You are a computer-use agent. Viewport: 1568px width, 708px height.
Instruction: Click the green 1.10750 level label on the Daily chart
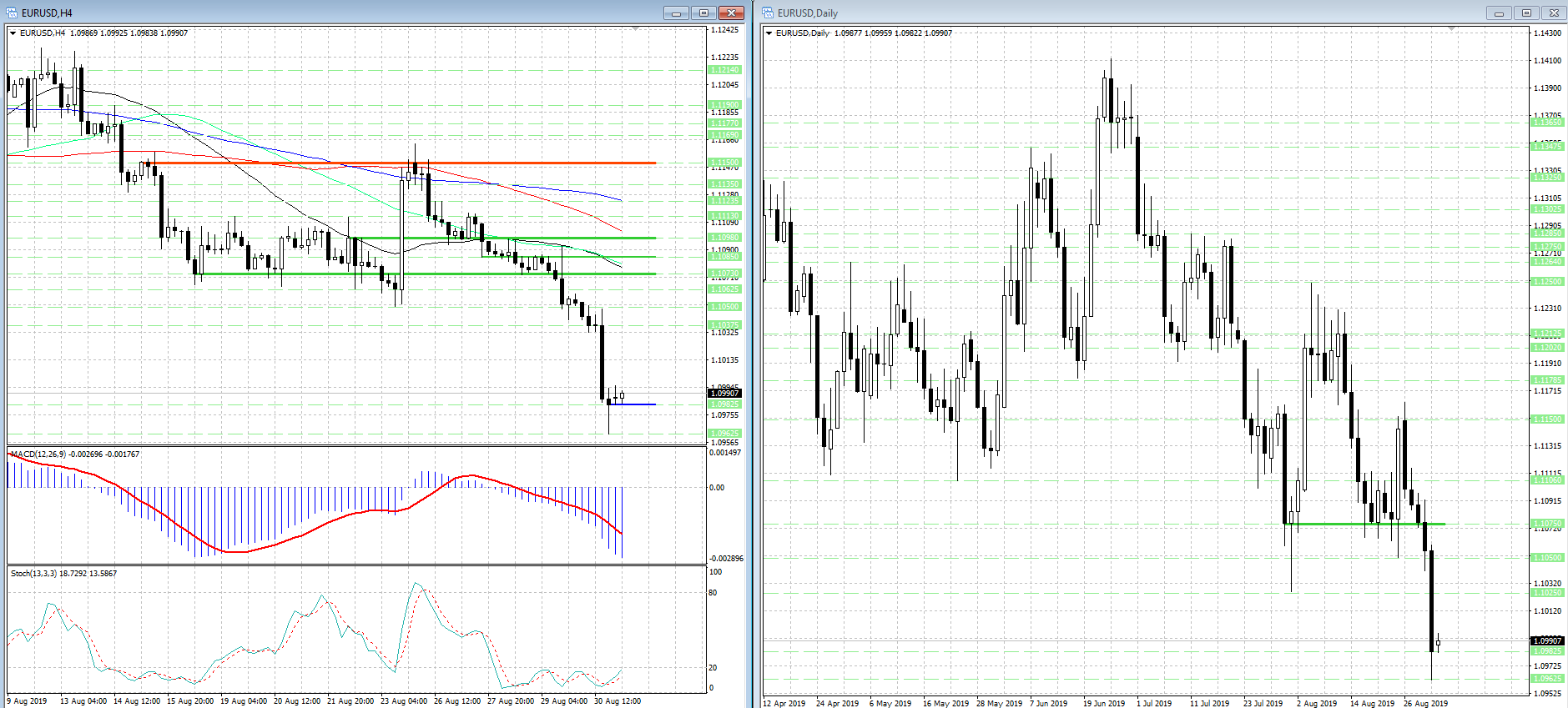(1547, 524)
